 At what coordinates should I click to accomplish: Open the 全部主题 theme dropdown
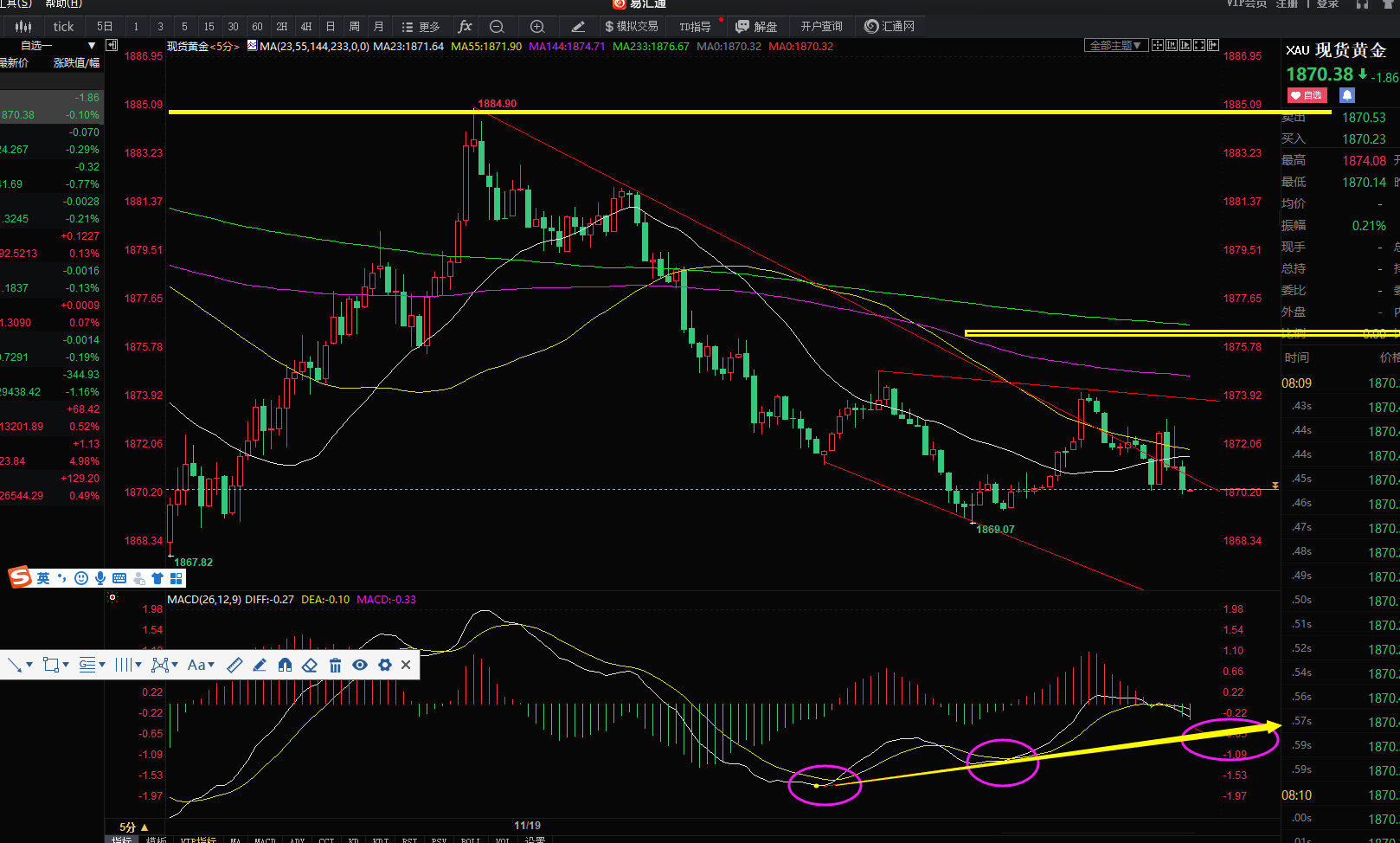point(1115,46)
